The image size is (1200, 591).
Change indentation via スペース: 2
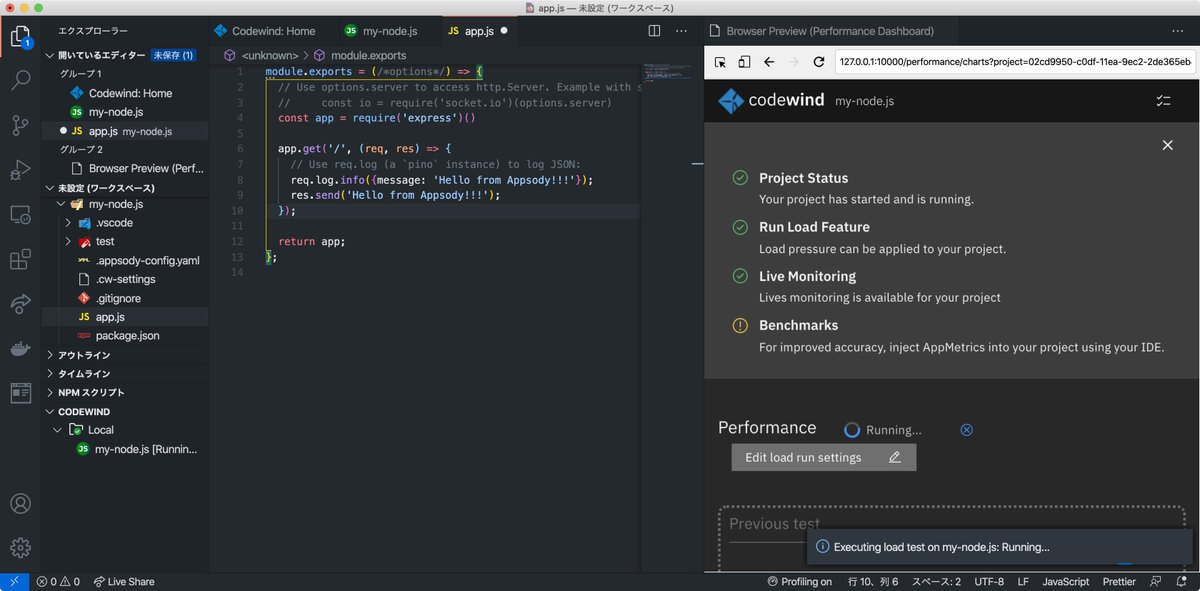tap(936, 581)
